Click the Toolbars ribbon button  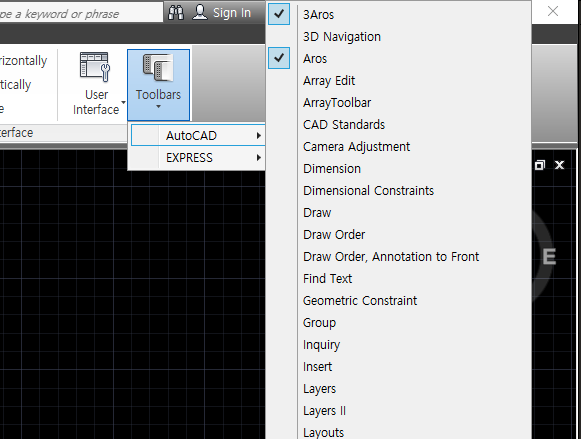pos(159,85)
